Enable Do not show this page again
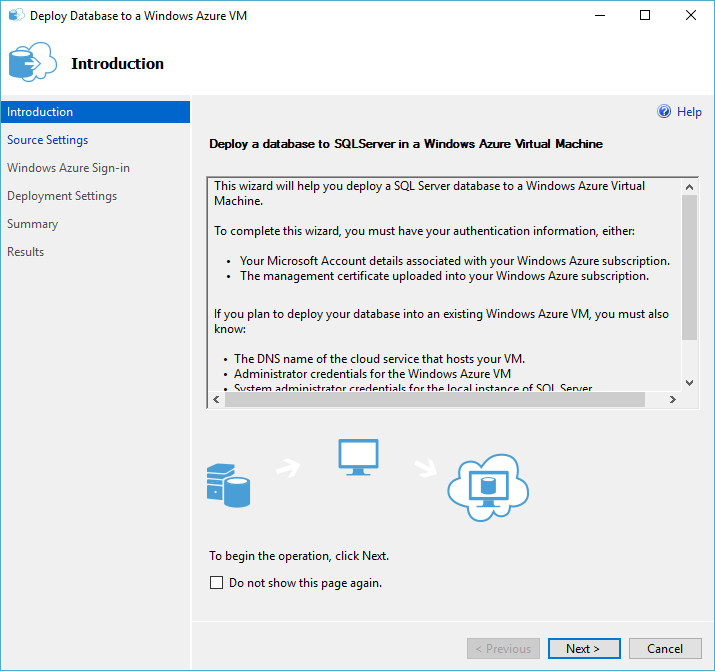The image size is (715, 671). point(217,583)
